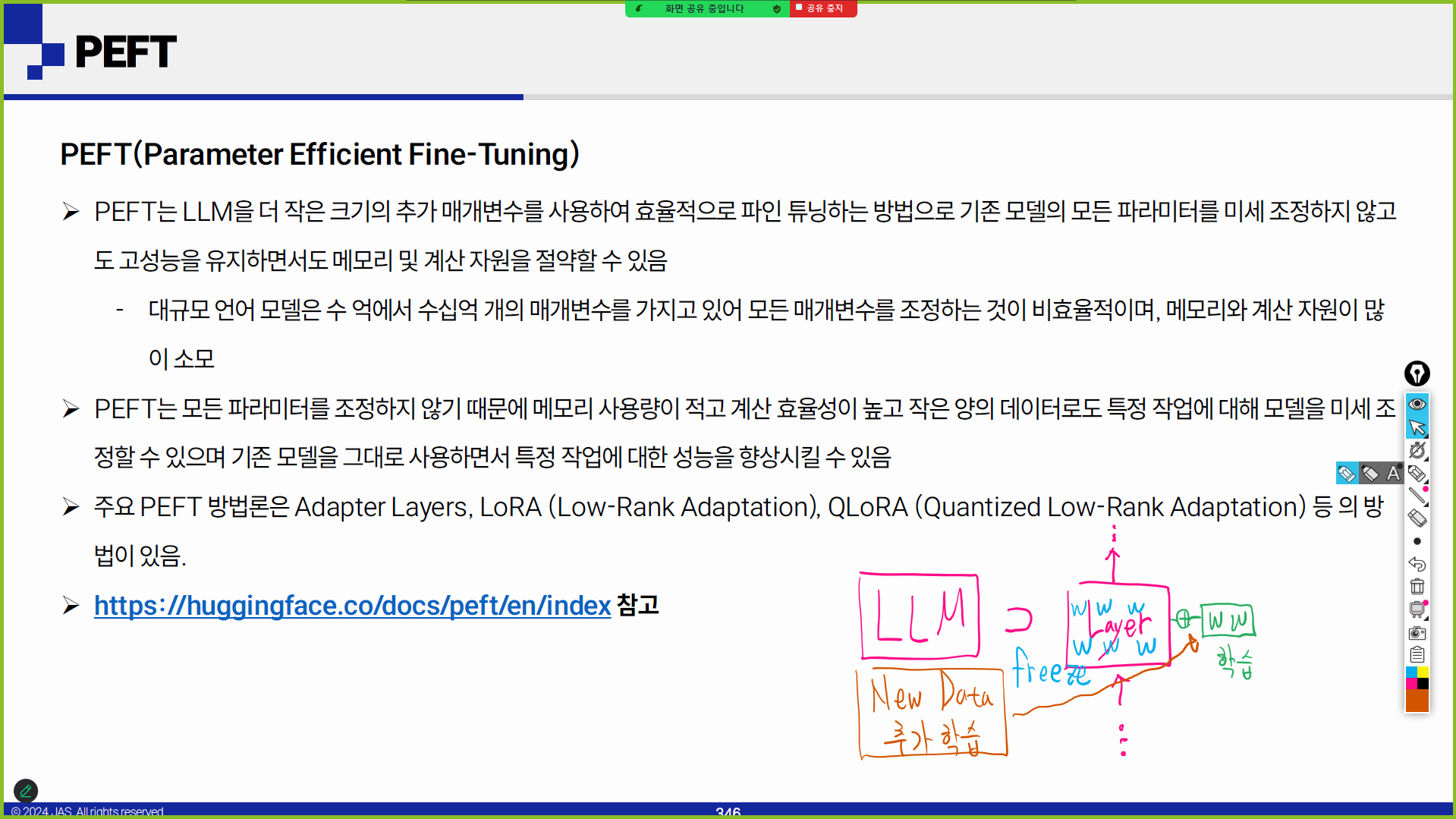This screenshot has height=819, width=1456.
Task: Select the eraser tool
Action: point(1417,518)
